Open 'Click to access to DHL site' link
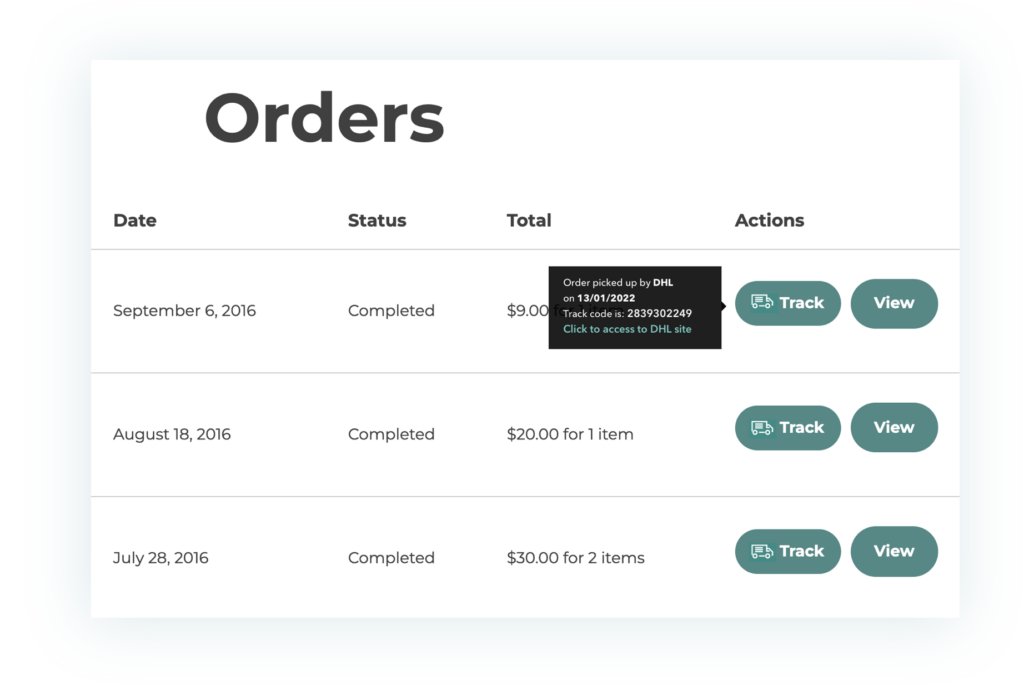 coord(627,329)
